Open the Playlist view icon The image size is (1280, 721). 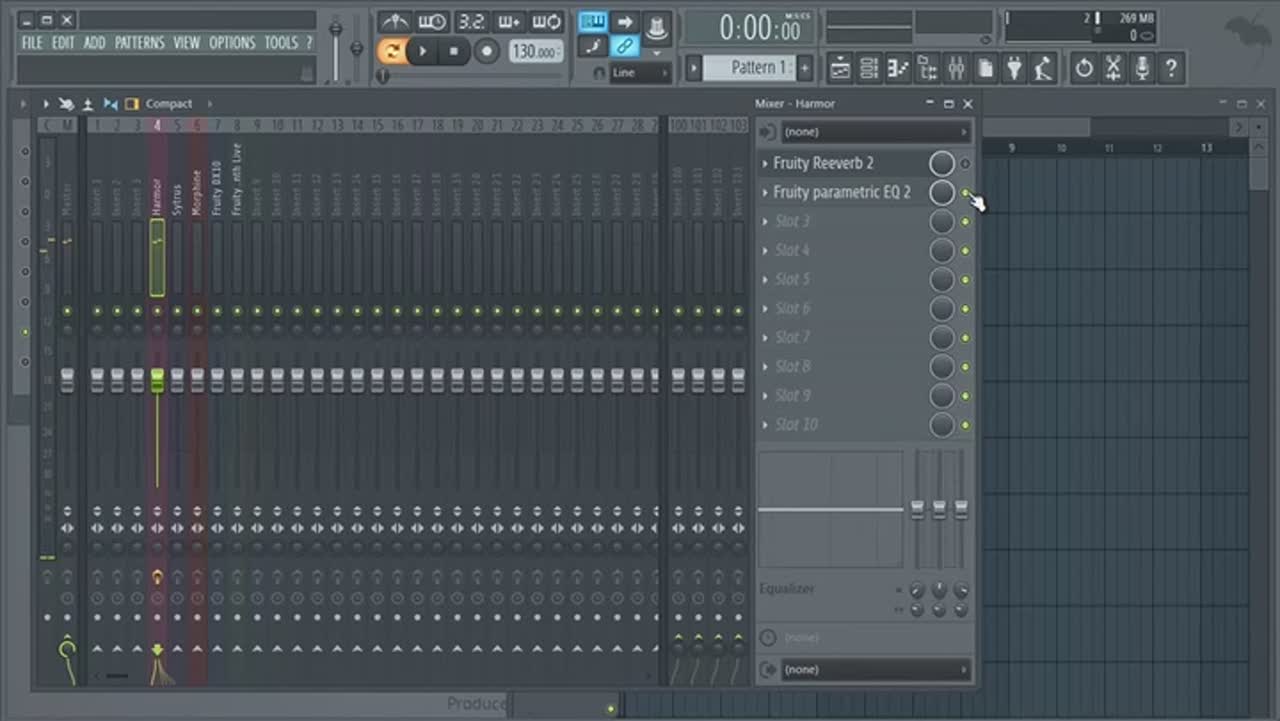click(841, 68)
